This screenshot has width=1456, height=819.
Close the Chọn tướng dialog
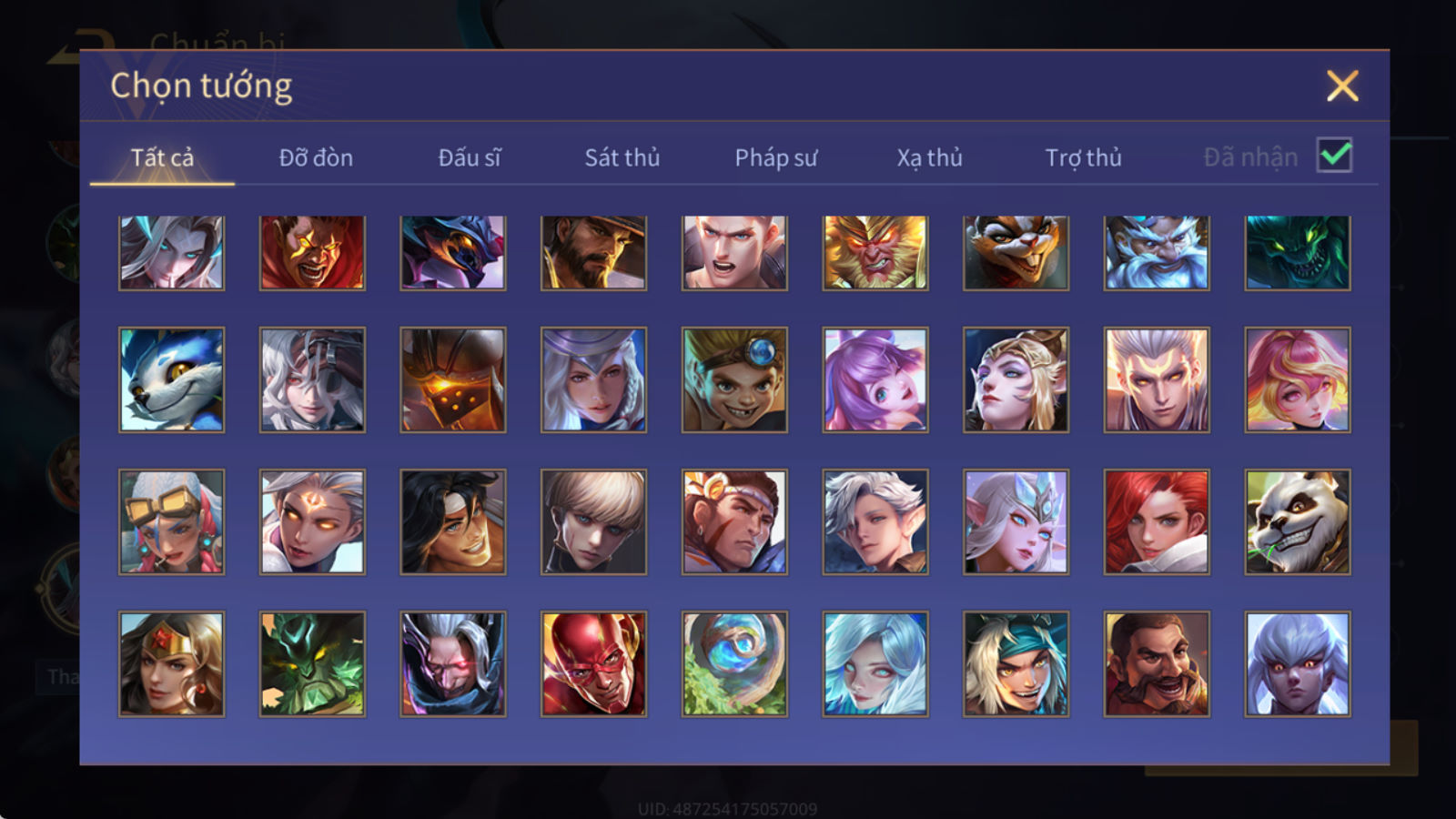coord(1342,86)
